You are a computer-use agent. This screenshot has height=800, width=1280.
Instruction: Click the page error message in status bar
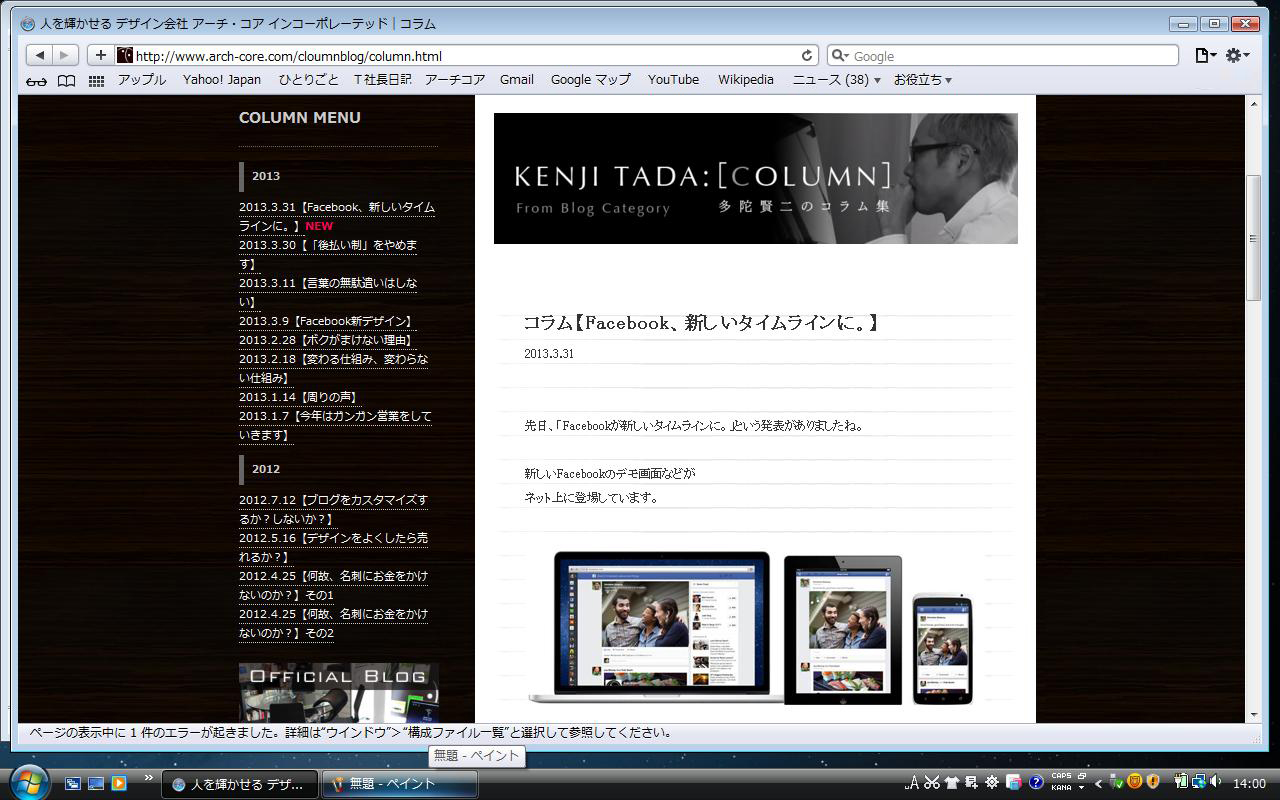350,732
